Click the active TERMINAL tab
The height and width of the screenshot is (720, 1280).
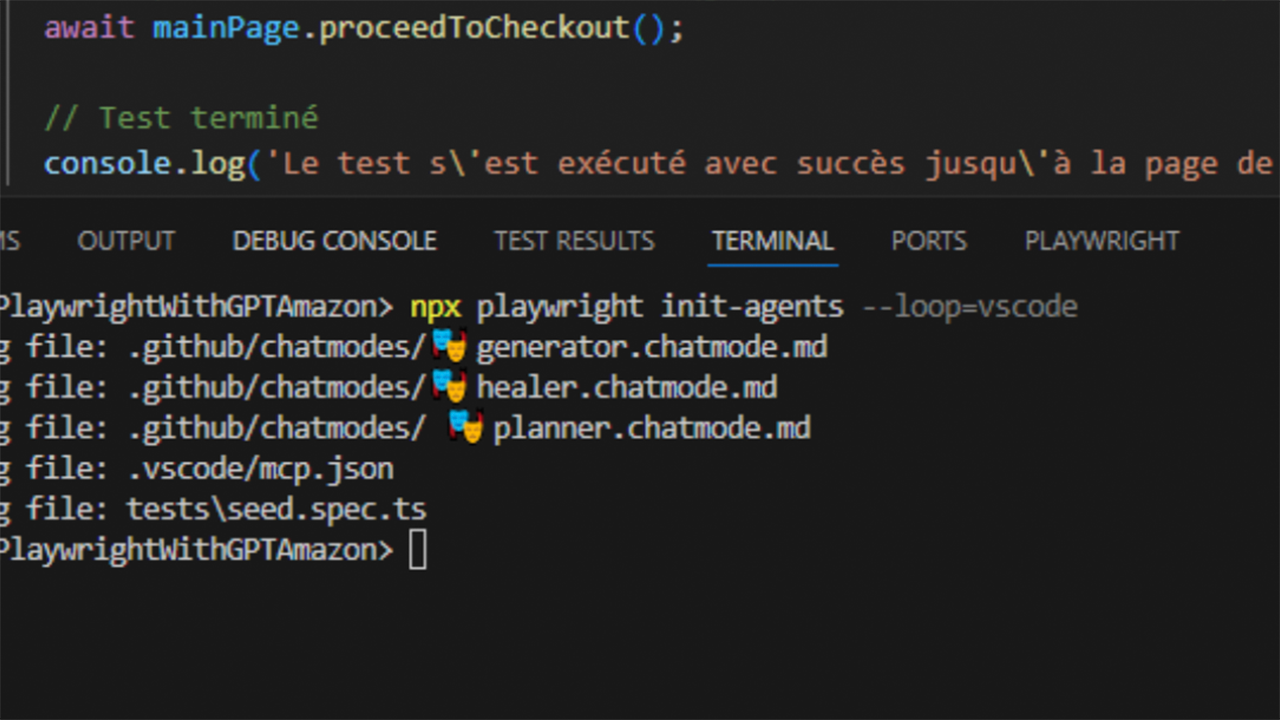click(772, 241)
